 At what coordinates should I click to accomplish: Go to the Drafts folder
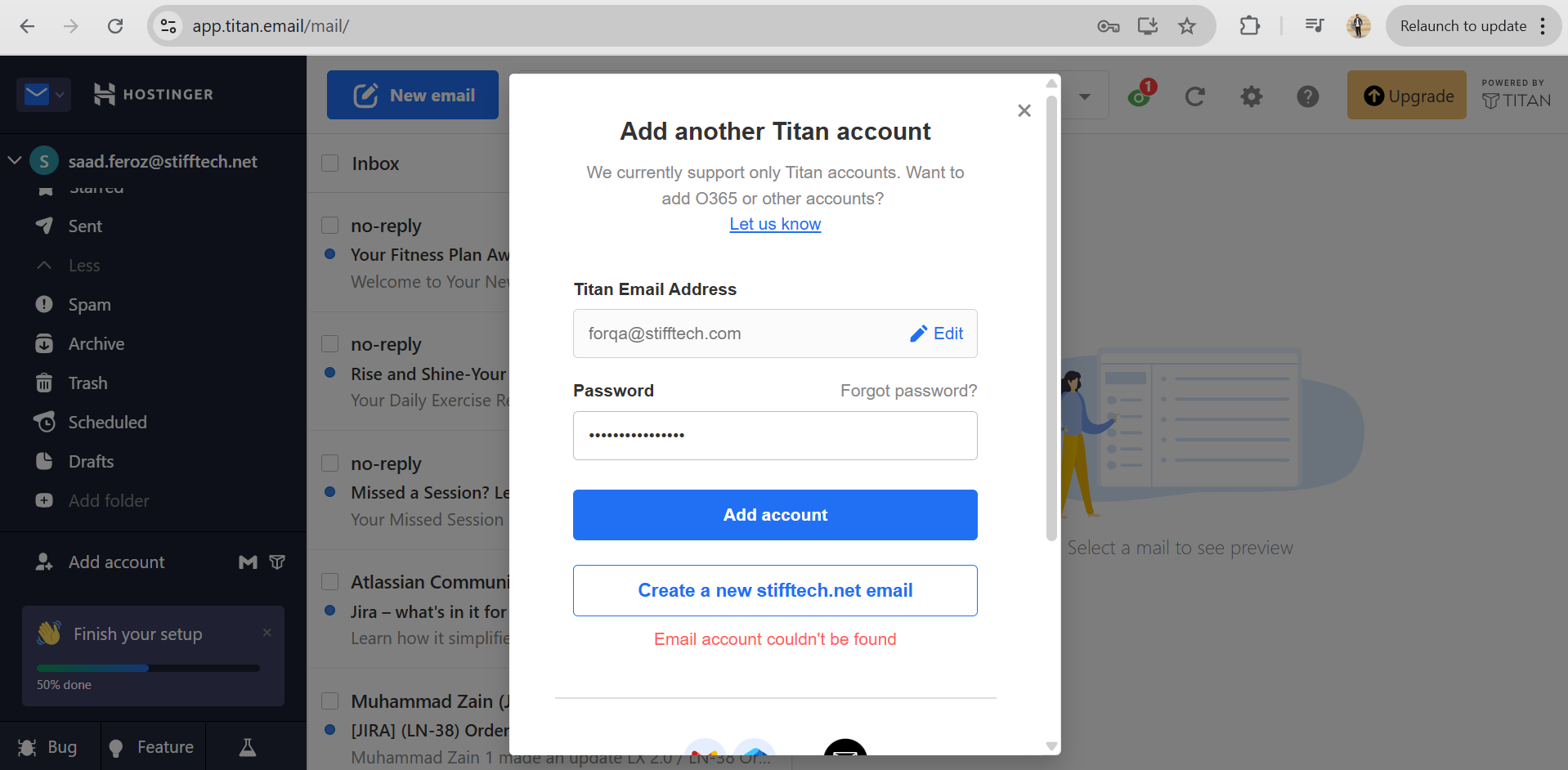[91, 462]
